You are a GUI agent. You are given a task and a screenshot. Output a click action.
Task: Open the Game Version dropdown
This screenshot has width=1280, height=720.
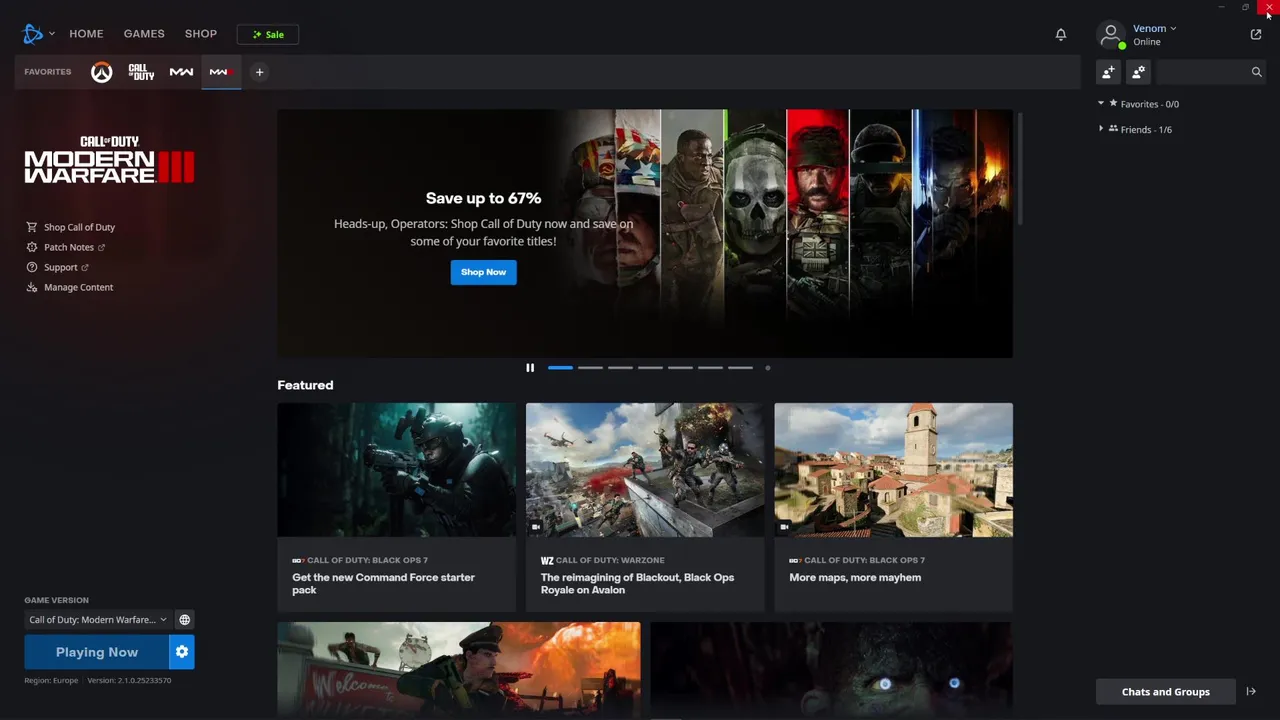click(98, 620)
